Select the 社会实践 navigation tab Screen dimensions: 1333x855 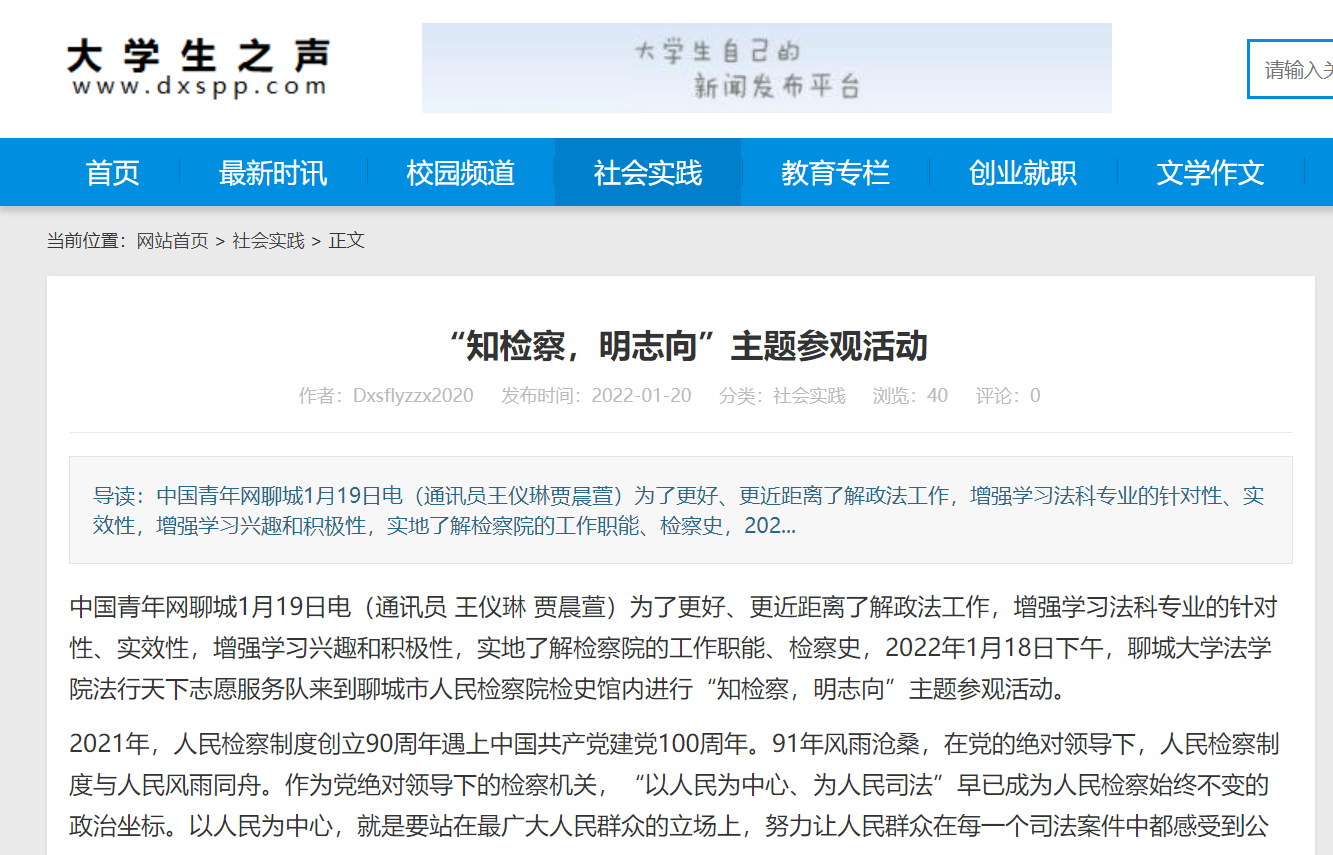pos(648,173)
